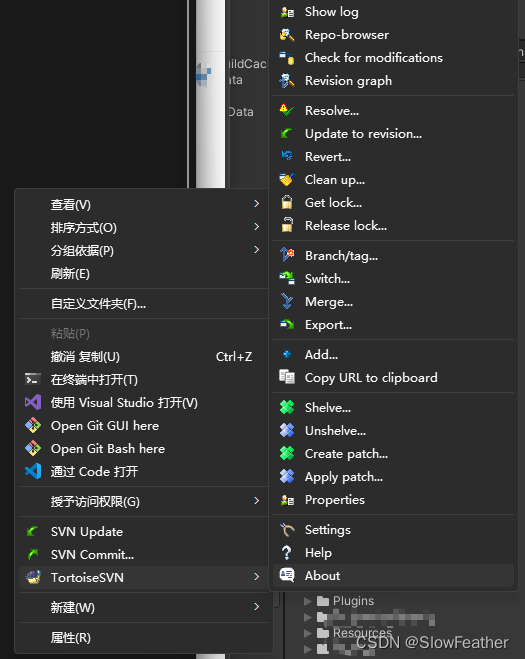Choose Release lock... entry
Image resolution: width=525 pixels, height=659 pixels.
pos(393,226)
